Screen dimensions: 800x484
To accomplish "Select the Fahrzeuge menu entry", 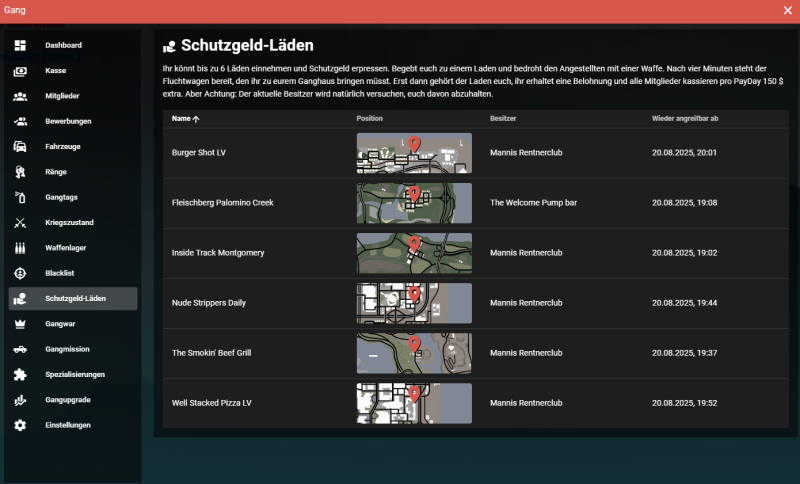I will tap(73, 147).
